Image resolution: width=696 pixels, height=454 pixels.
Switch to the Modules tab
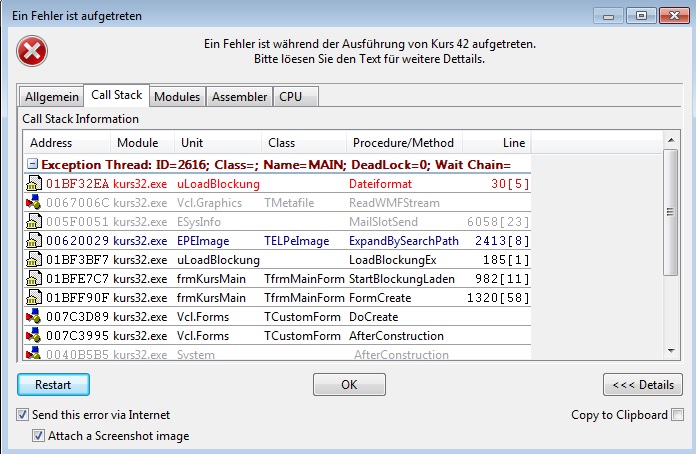pyautogui.click(x=177, y=97)
